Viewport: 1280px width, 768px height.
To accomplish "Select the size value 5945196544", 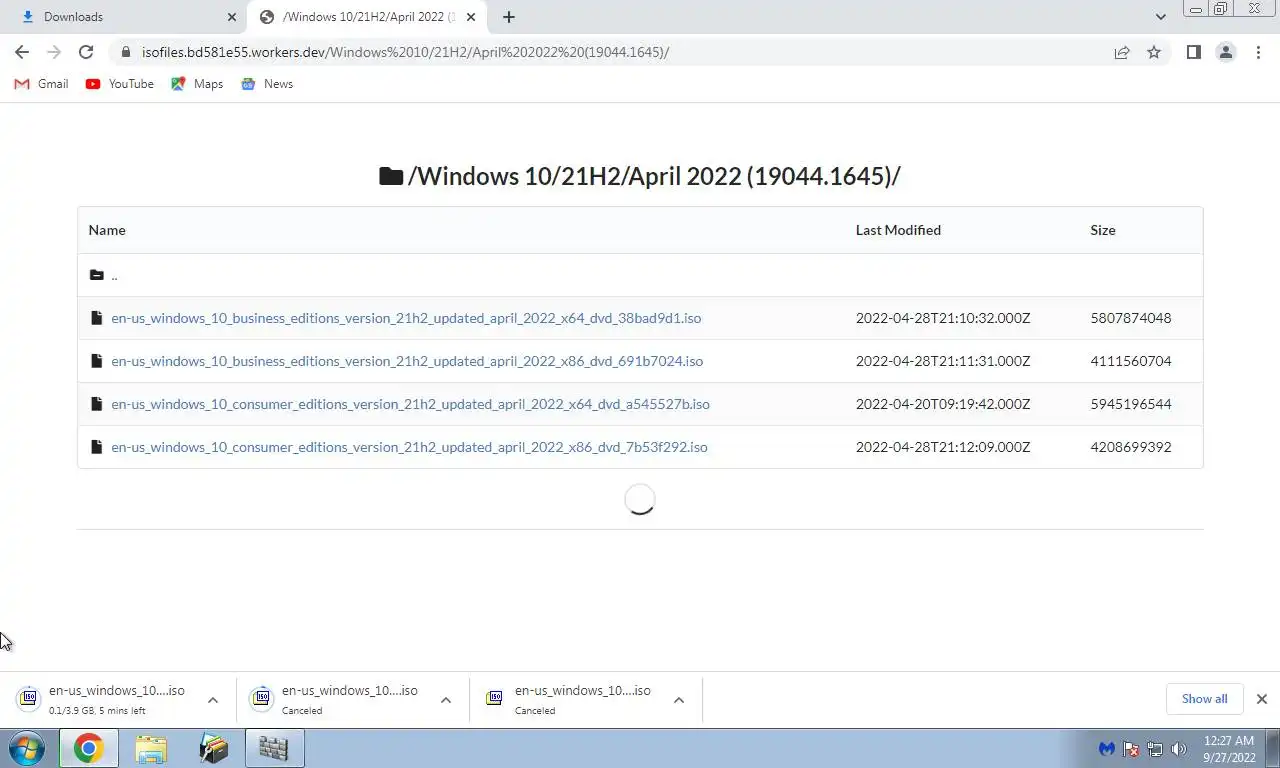I will click(1131, 404).
